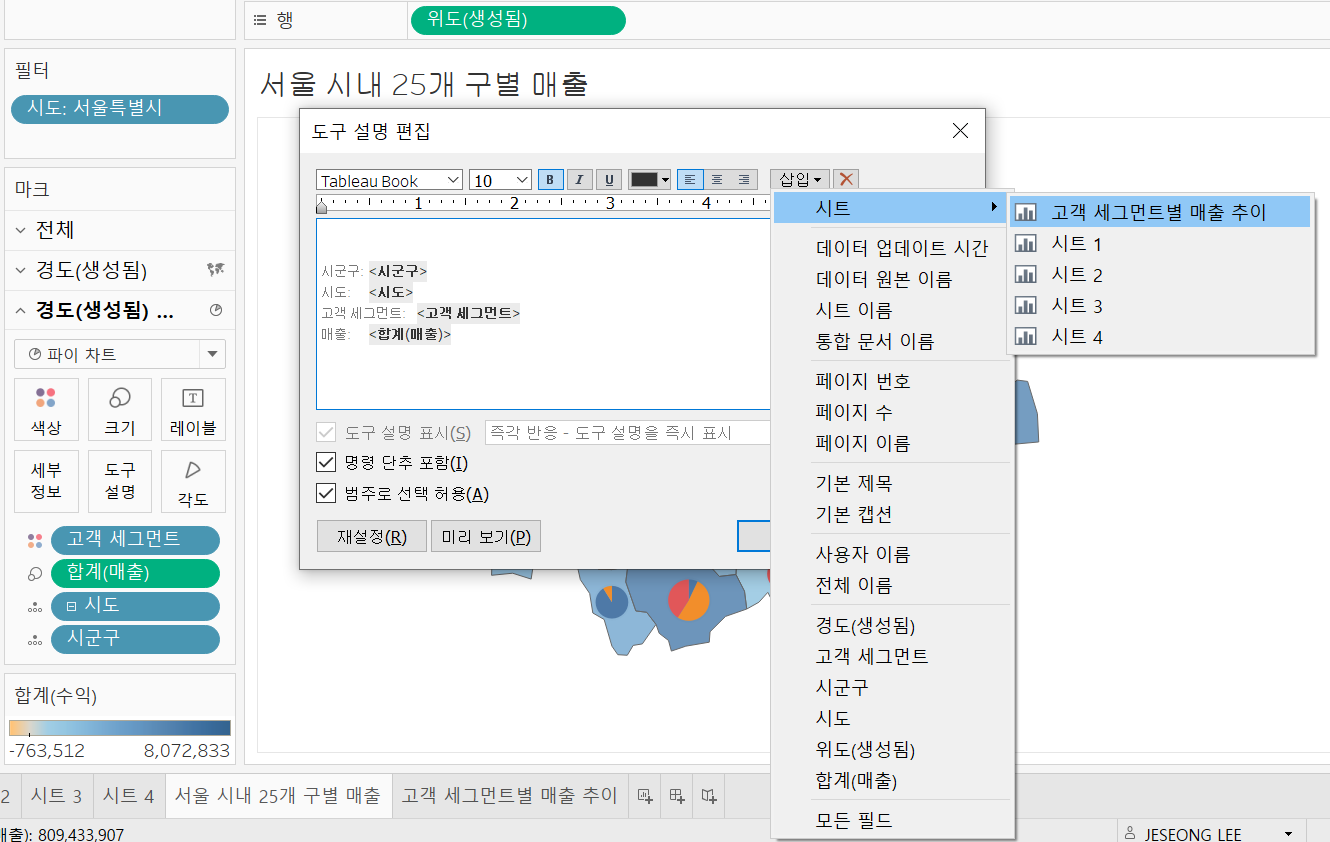This screenshot has width=1330, height=842.
Task: Click the 위도(생성됨) row pill
Action: tap(518, 20)
